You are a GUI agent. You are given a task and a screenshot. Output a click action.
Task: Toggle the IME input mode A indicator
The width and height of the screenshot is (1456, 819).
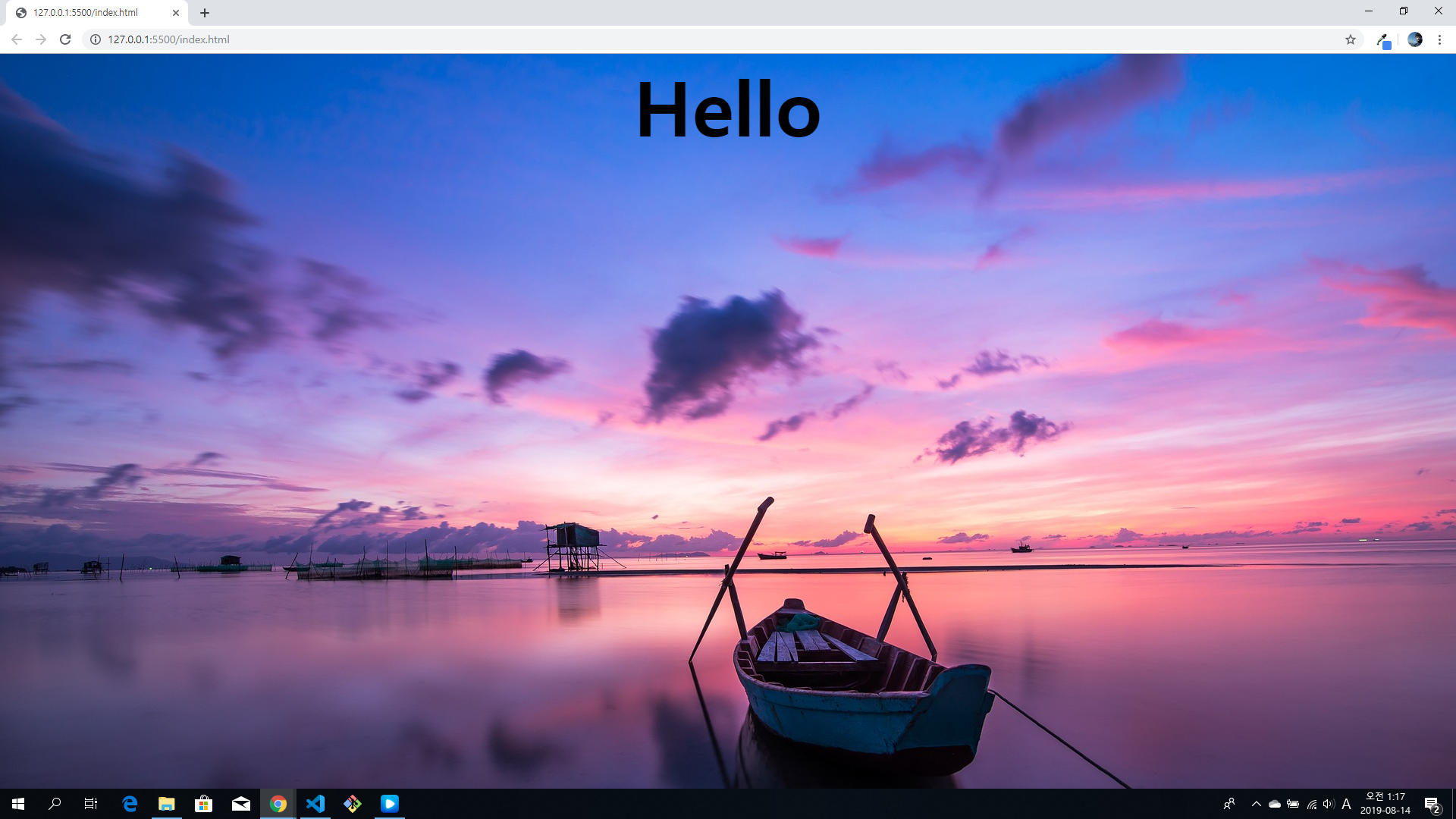[x=1346, y=804]
